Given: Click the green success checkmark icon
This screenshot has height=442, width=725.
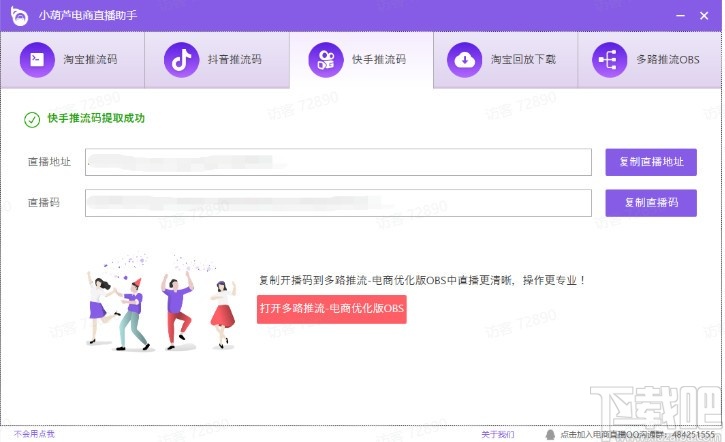Looking at the screenshot, I should [x=32, y=120].
